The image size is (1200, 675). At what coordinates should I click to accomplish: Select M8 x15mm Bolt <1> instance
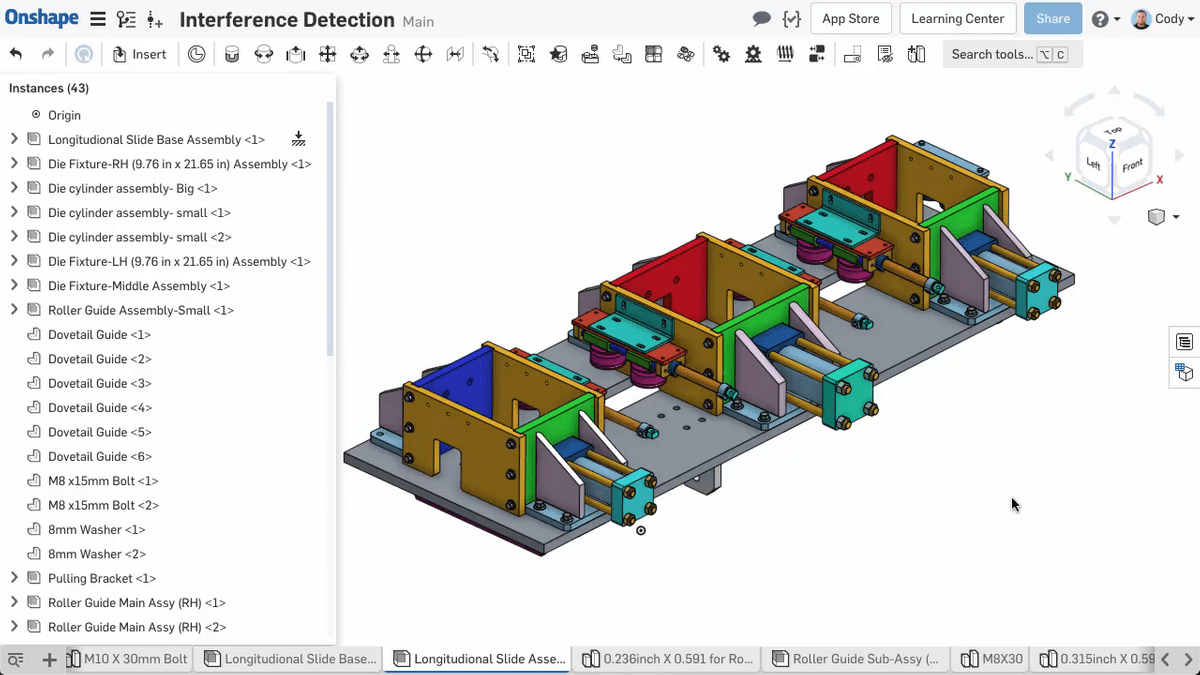tap(103, 481)
